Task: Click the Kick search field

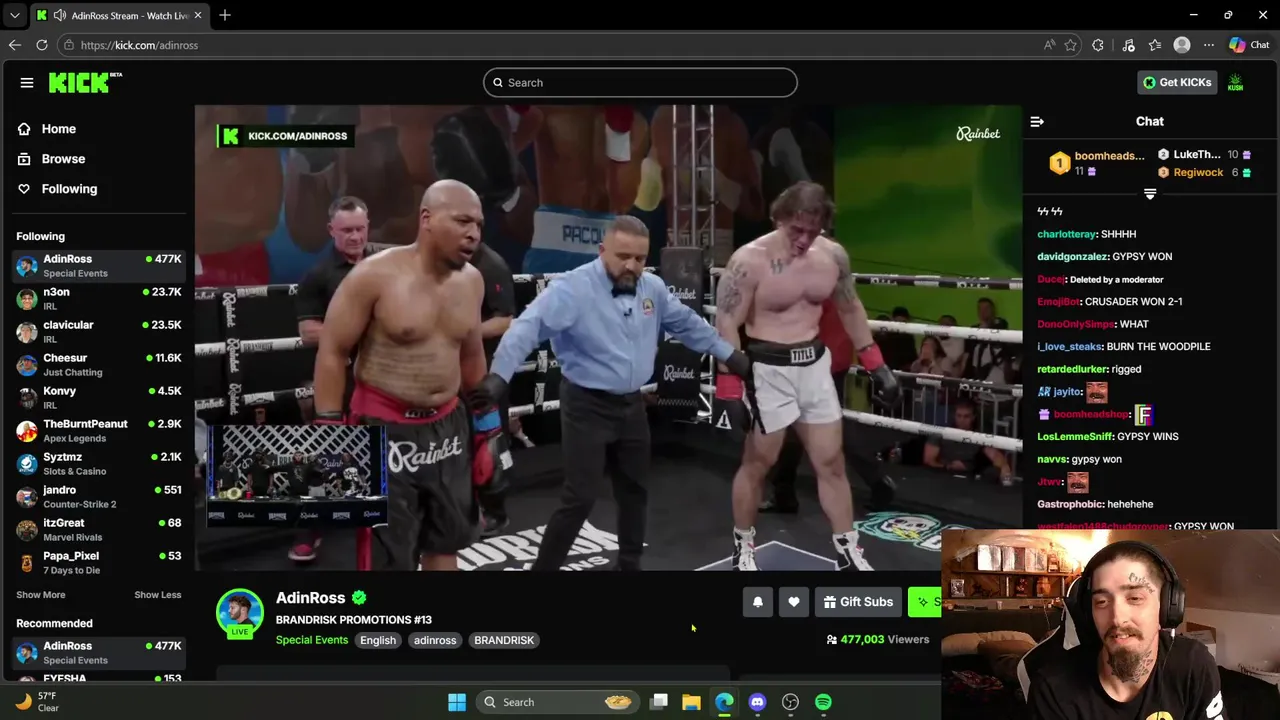Action: pyautogui.click(x=640, y=82)
